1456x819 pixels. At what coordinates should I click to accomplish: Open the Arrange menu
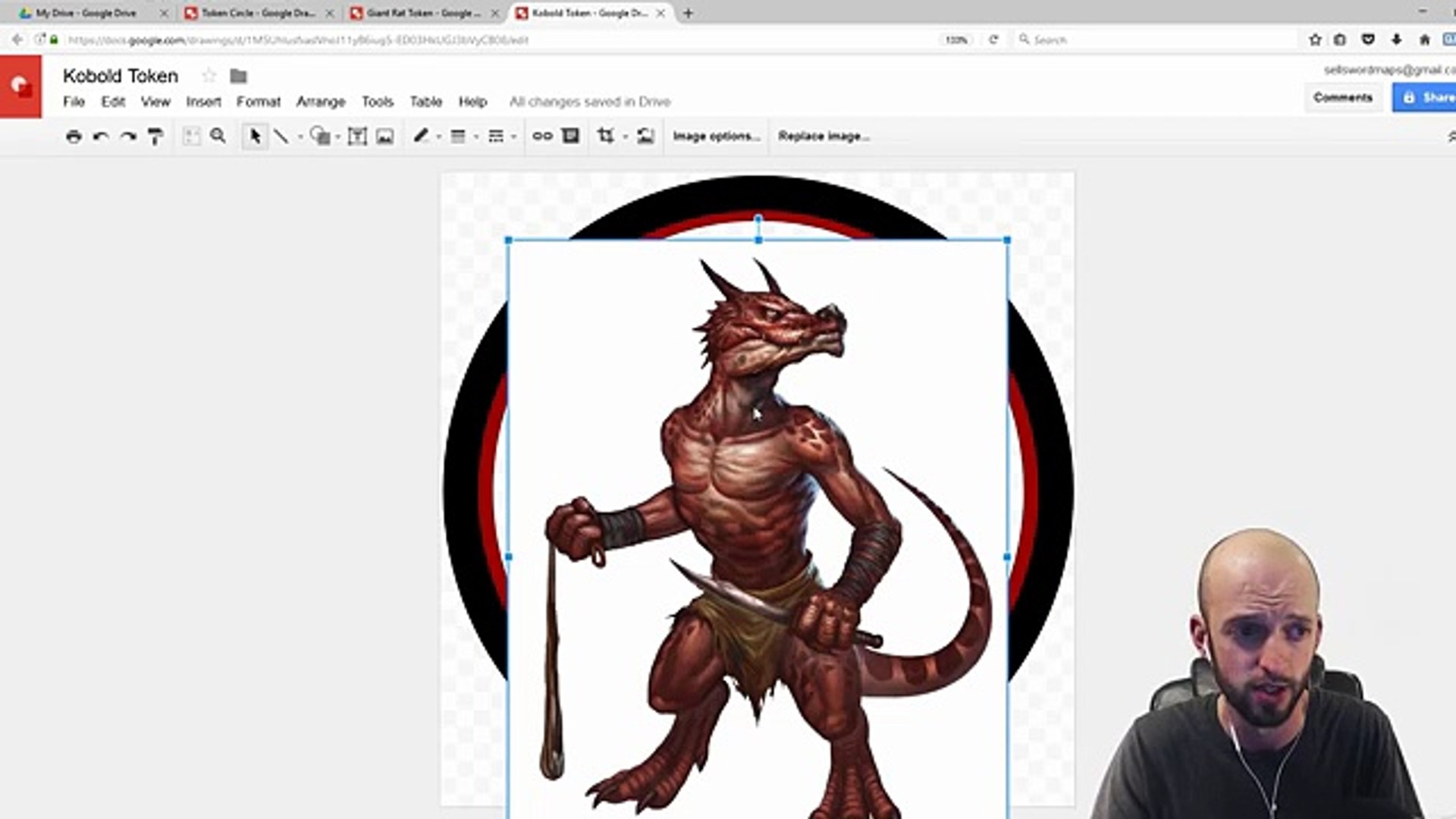tap(322, 101)
